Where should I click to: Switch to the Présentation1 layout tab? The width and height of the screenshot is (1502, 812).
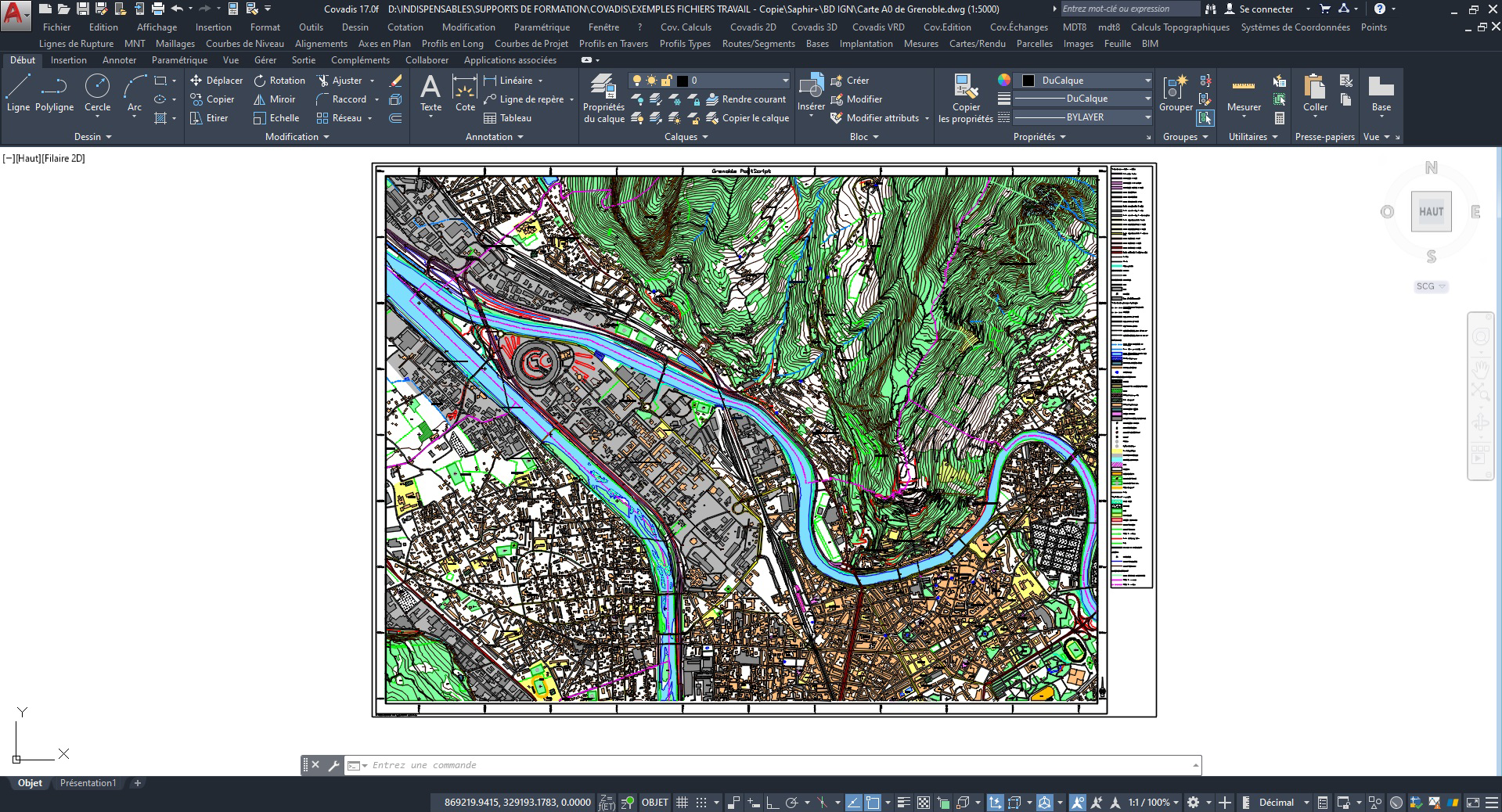[88, 783]
